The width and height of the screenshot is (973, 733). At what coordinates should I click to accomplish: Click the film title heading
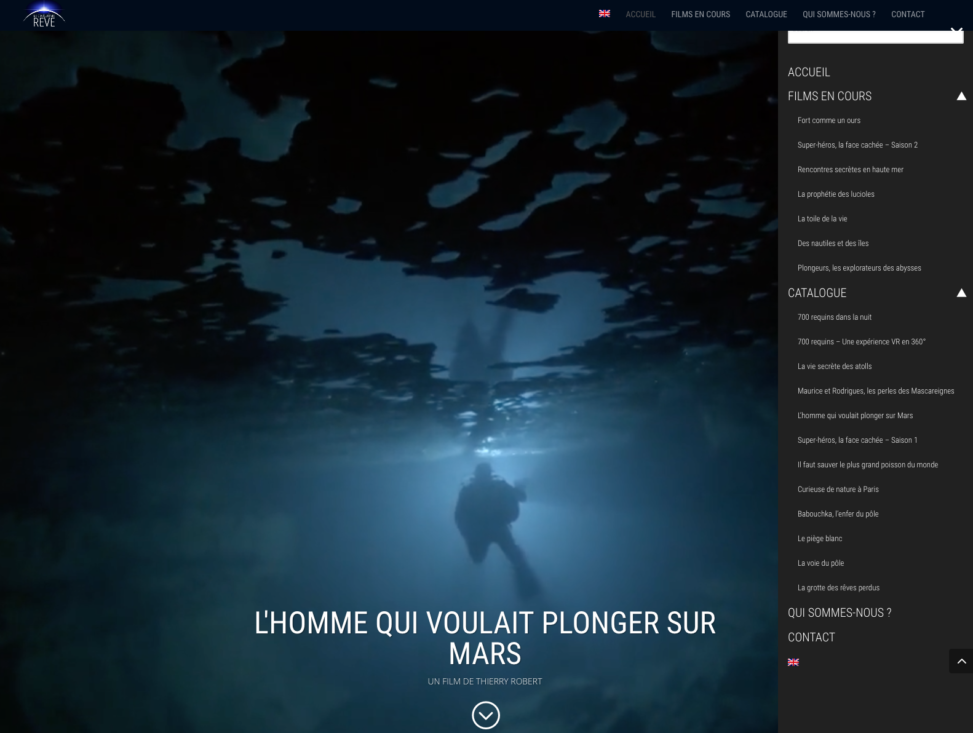pyautogui.click(x=485, y=638)
